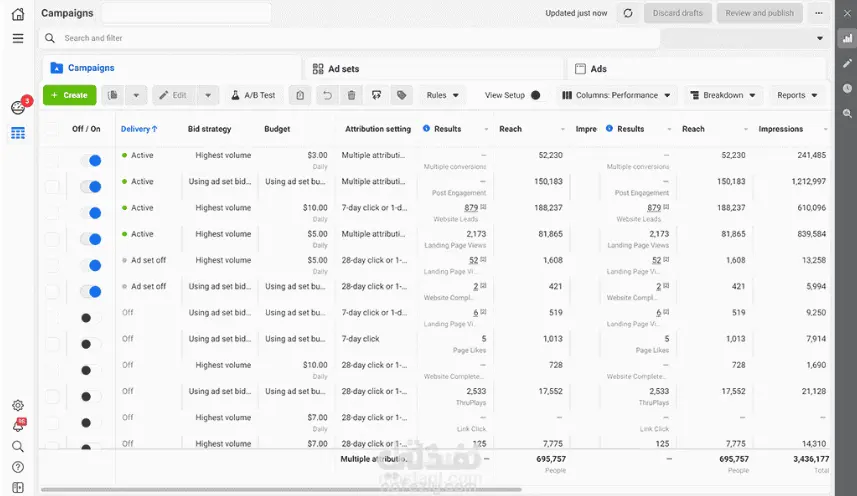
Task: Click the Search and filter field
Action: (350, 38)
